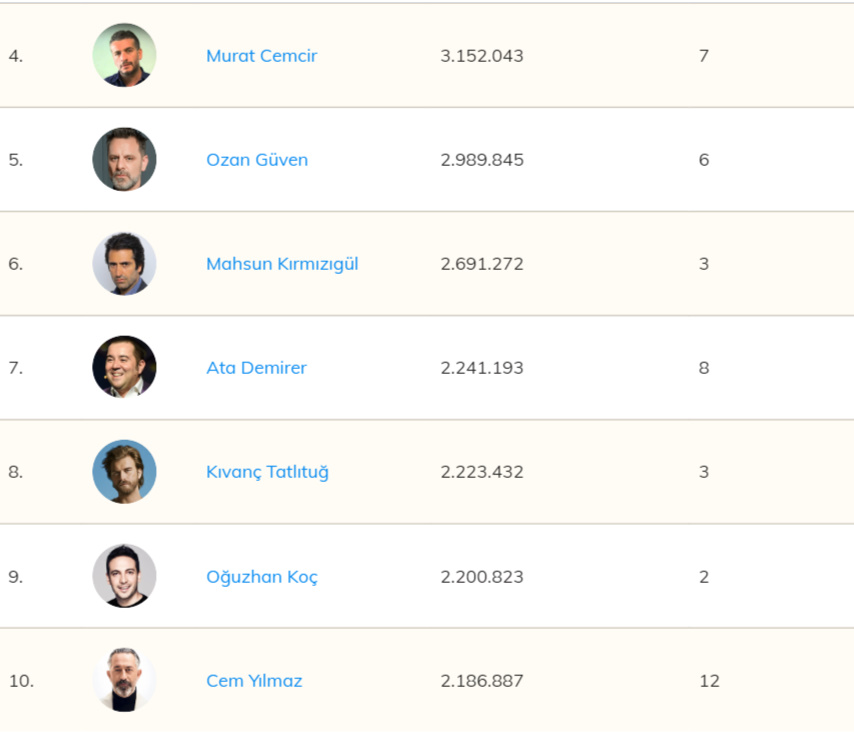The width and height of the screenshot is (854, 732).
Task: Go to Kıvanç Tatlıtuğ's page link
Action: pos(267,472)
